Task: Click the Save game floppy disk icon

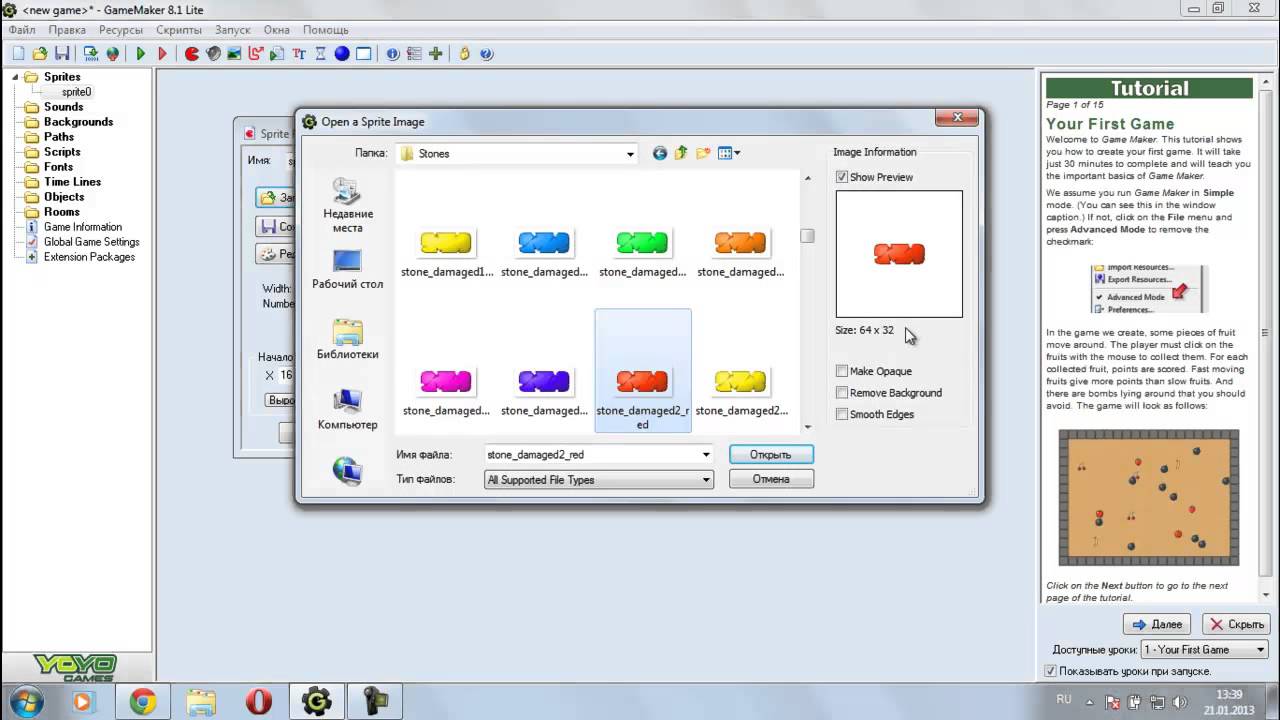Action: 62,53
